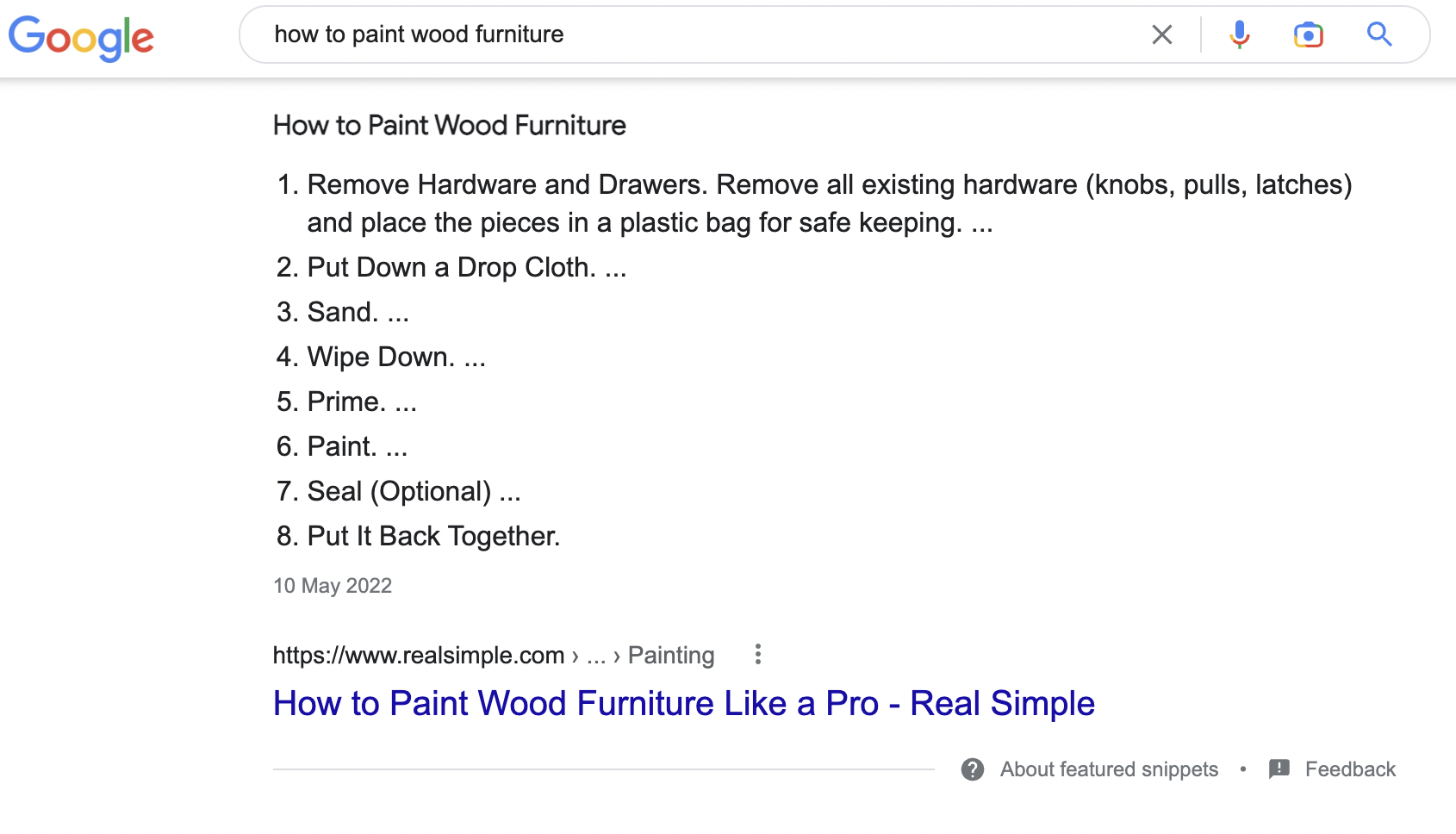Screen dimensions: 1456x834
Task: Open the three-dot menu beside the result URL
Action: coord(757,655)
